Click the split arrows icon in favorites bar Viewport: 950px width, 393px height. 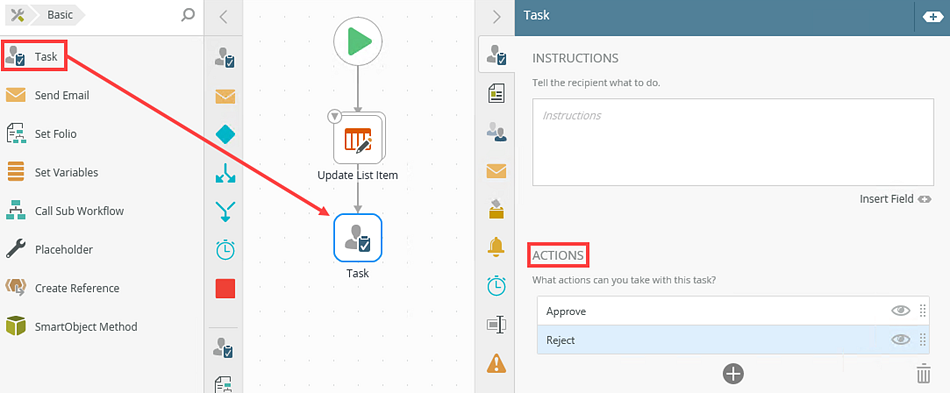pos(225,173)
